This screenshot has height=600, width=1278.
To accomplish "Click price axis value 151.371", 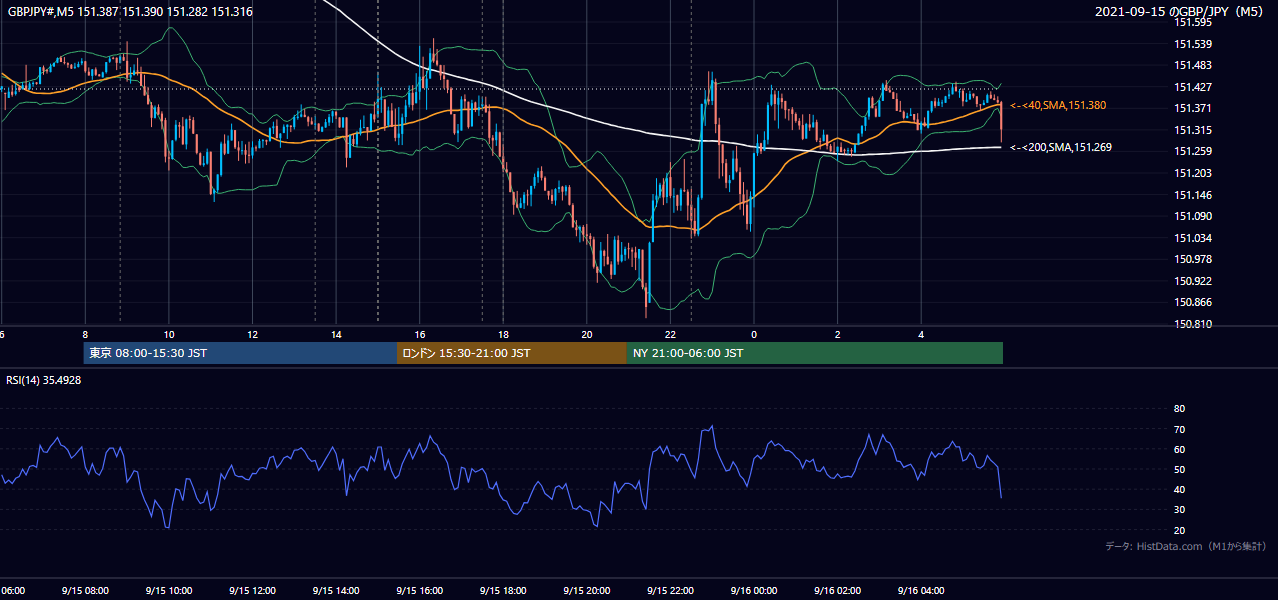I will click(x=1193, y=108).
